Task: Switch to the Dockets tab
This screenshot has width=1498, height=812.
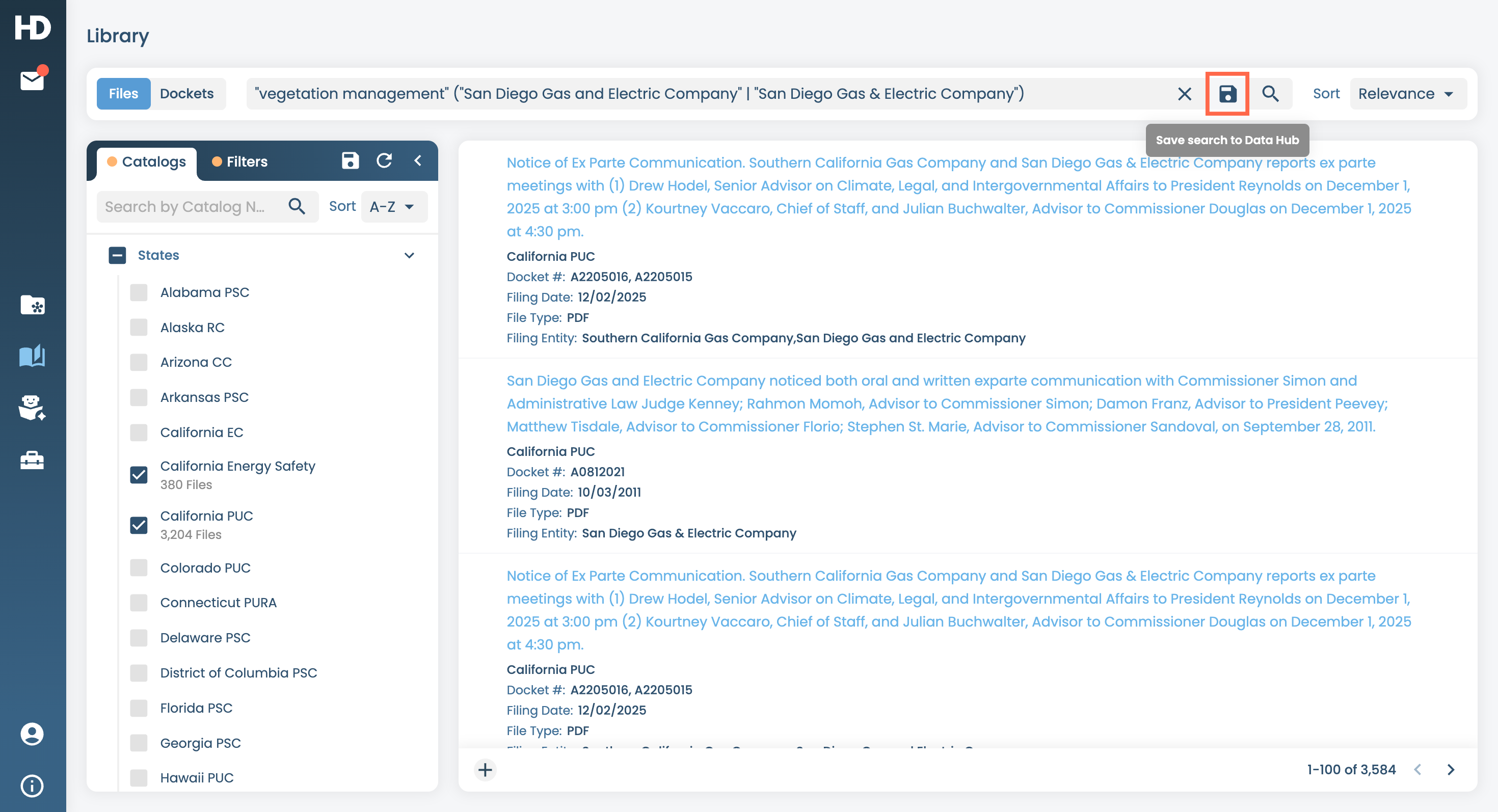Action: tap(186, 94)
